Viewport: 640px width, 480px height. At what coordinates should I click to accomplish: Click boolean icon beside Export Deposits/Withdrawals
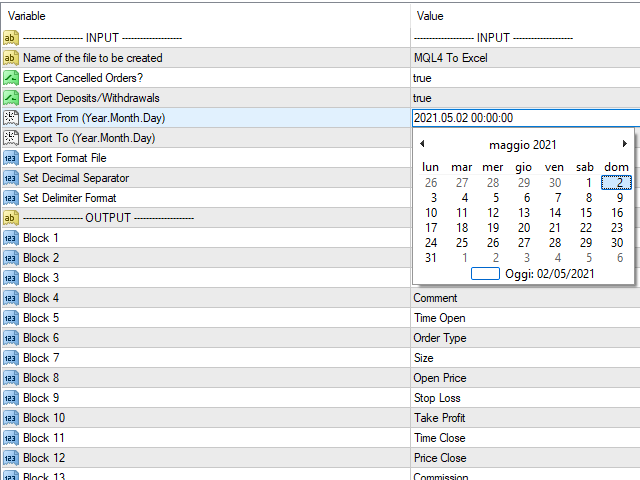11,98
